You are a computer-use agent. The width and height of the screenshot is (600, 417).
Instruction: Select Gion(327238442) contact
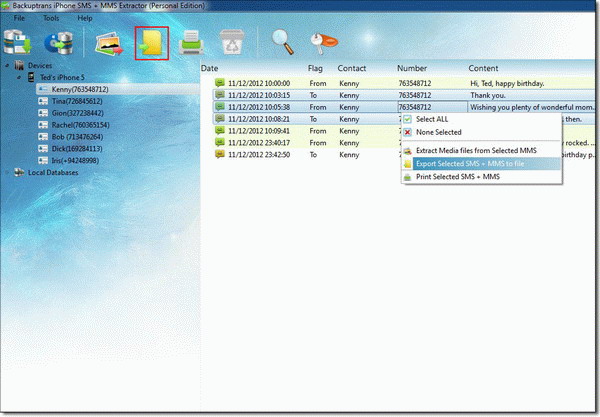78,113
